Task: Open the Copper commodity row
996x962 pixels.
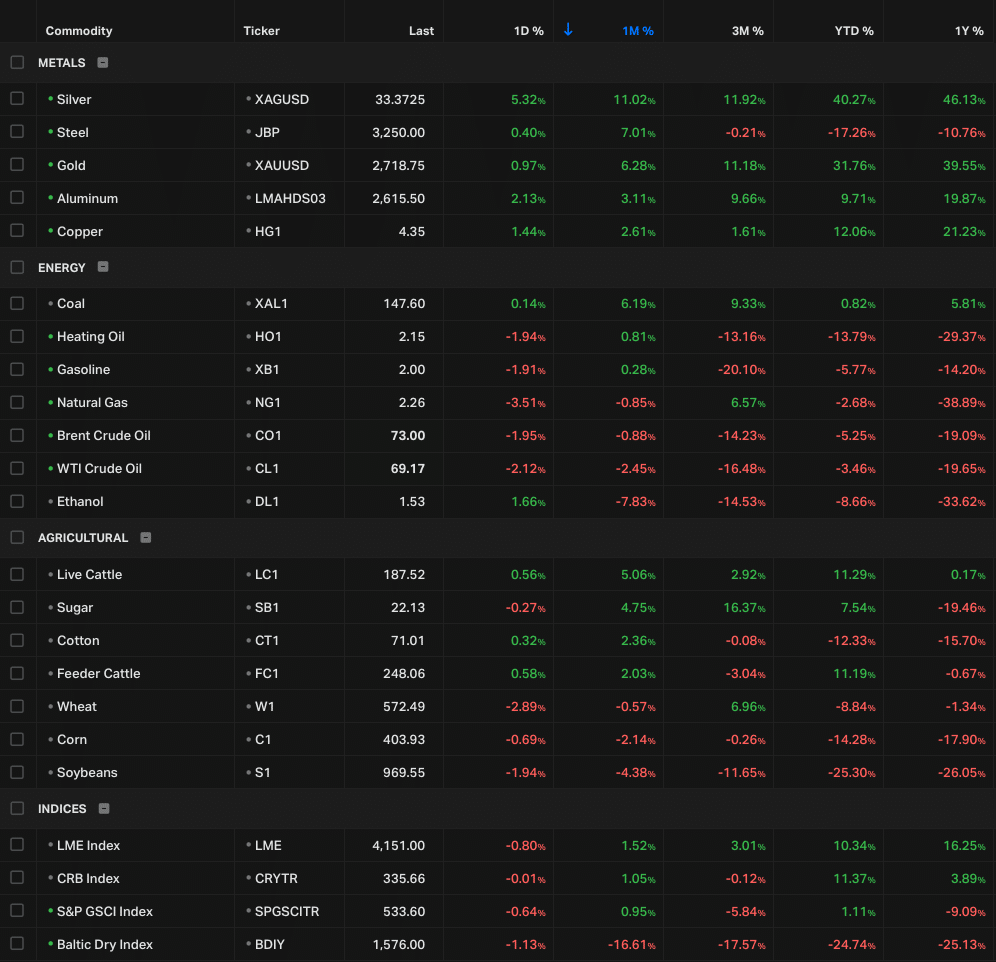Action: pyautogui.click(x=79, y=231)
